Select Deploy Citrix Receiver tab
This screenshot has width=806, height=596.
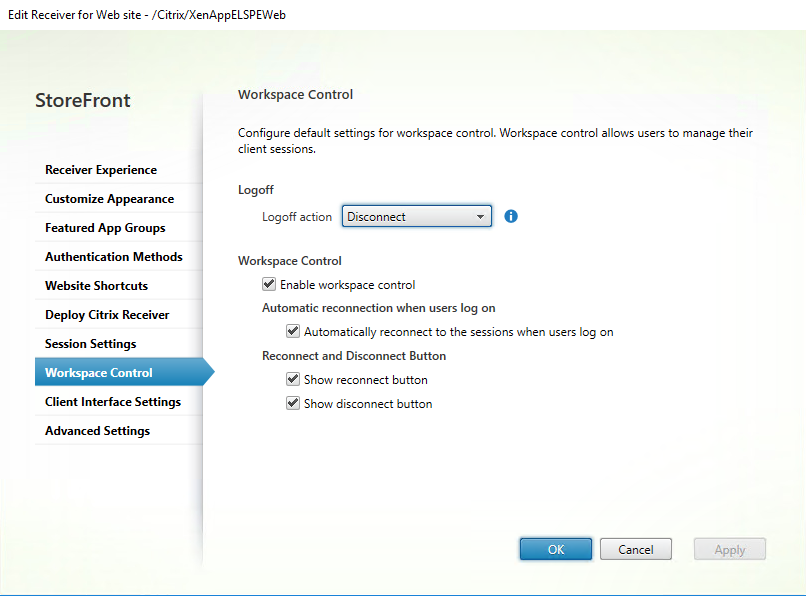(x=107, y=315)
